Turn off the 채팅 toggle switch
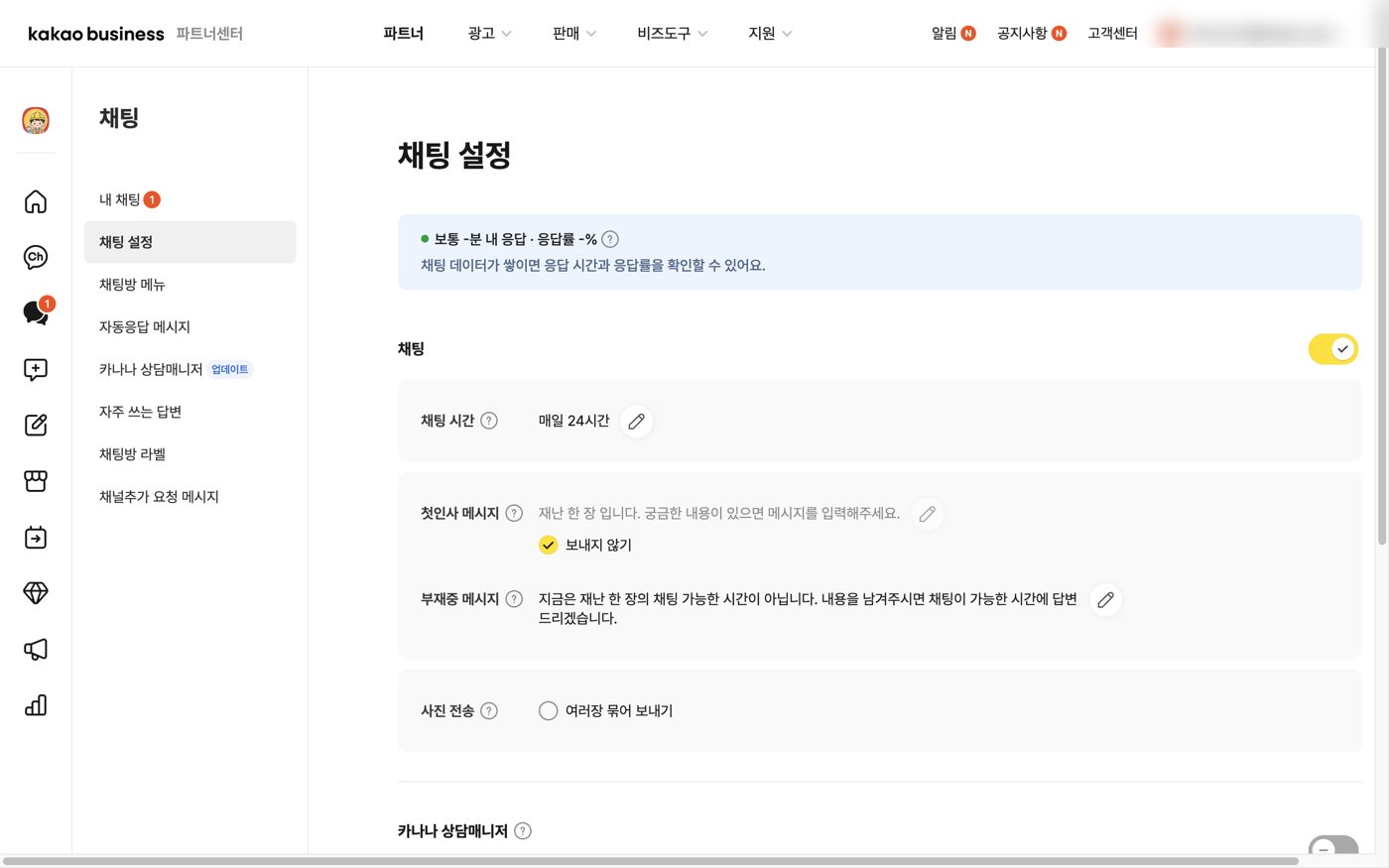The image size is (1389, 868). pos(1332,349)
